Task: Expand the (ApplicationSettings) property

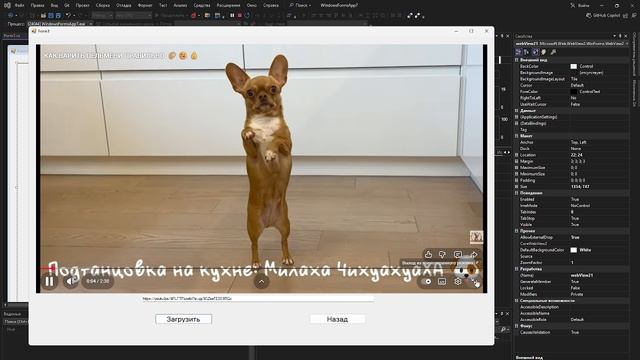Action: pos(517,117)
